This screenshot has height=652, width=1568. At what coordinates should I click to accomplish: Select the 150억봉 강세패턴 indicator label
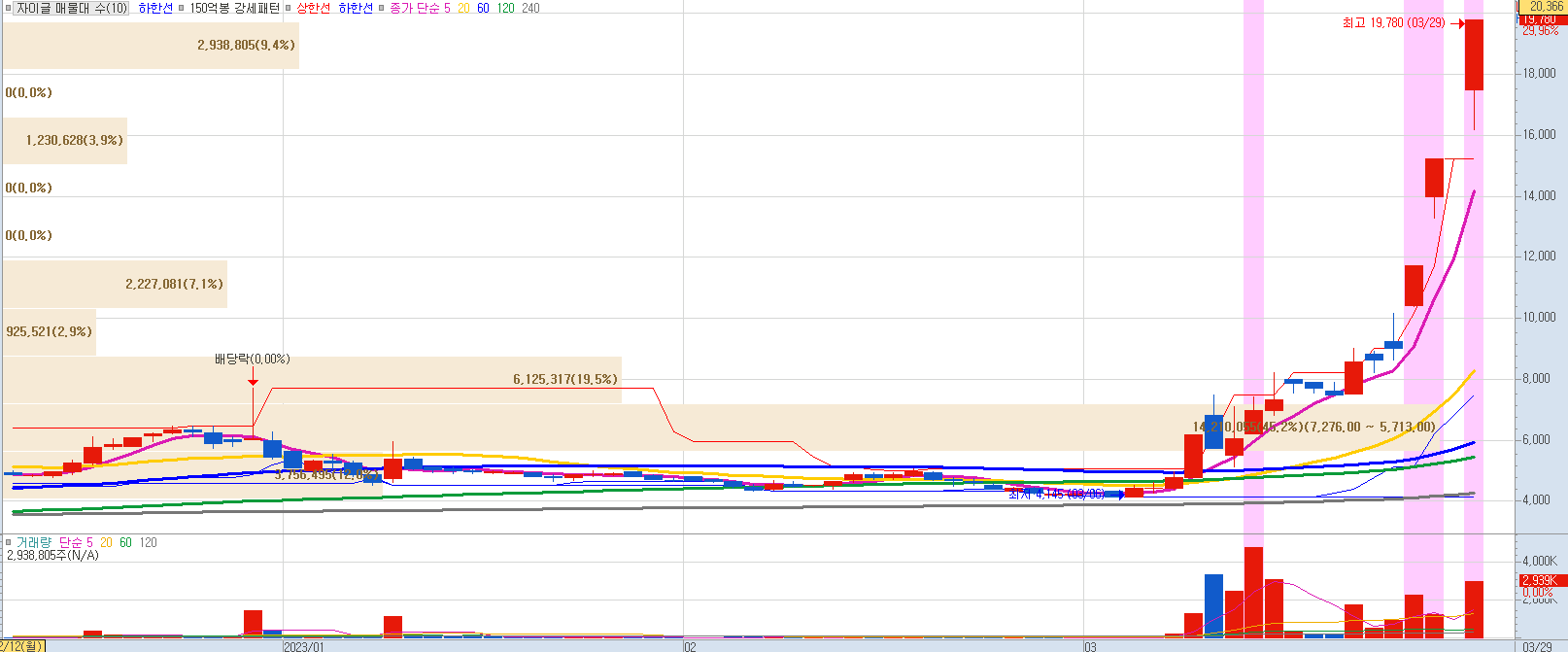point(234,8)
